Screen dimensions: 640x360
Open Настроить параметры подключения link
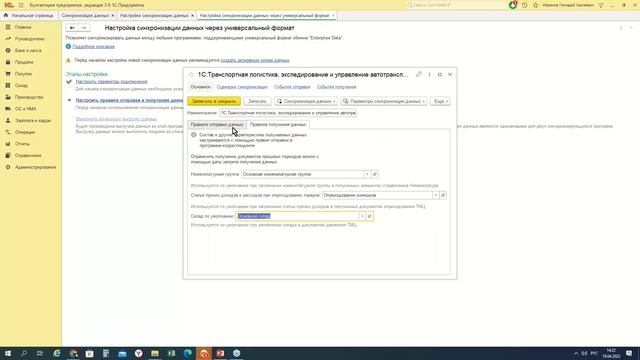pyautogui.click(x=111, y=82)
